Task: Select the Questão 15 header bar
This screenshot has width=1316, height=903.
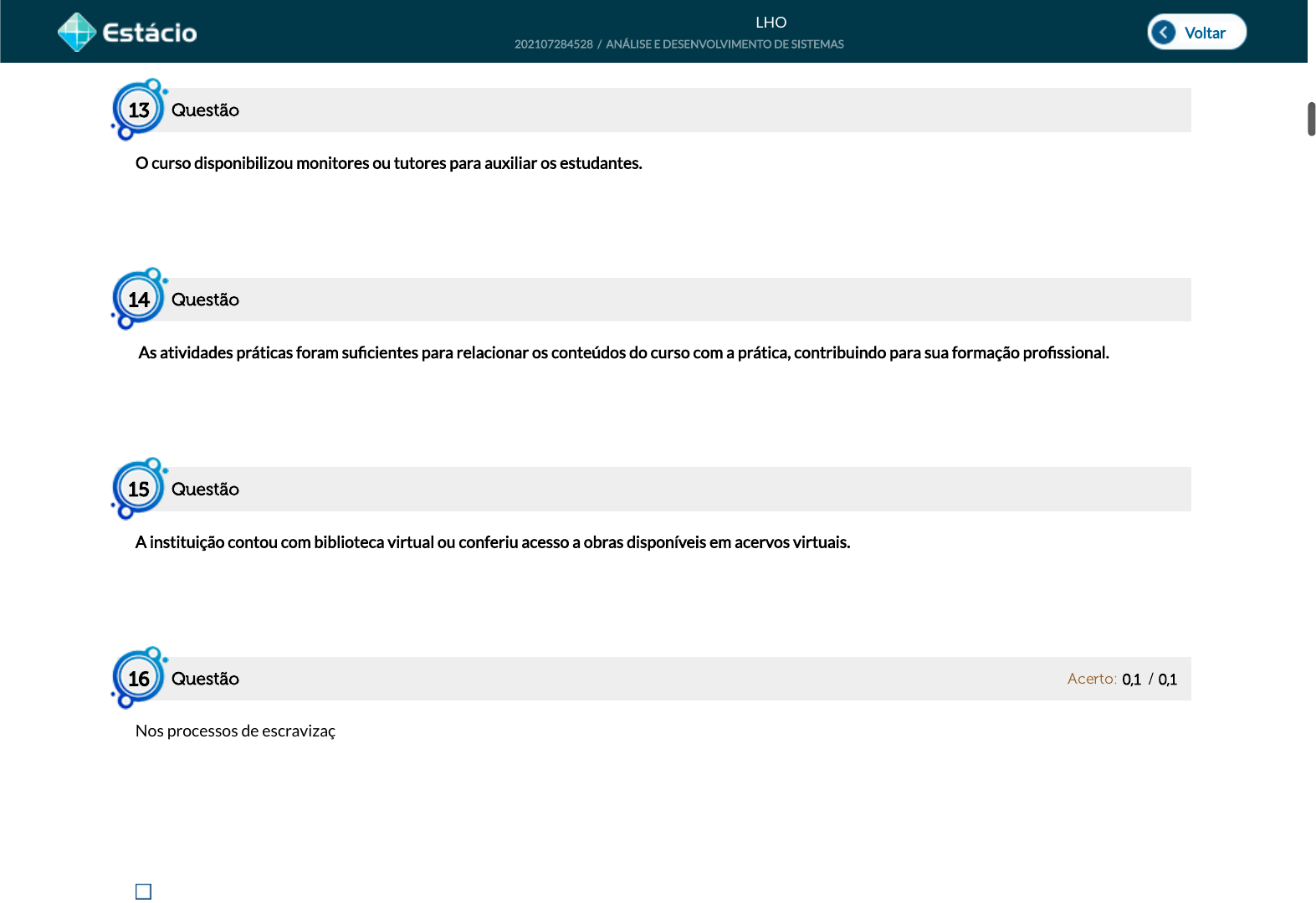Action: point(669,490)
